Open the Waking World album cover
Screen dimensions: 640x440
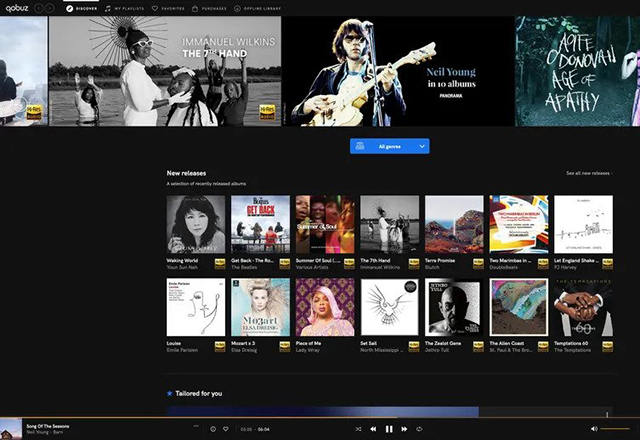(196, 224)
